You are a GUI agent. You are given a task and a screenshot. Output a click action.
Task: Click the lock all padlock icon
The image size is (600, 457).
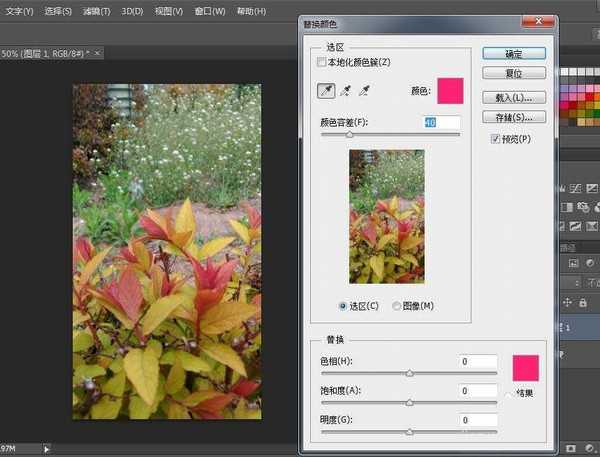click(x=583, y=303)
